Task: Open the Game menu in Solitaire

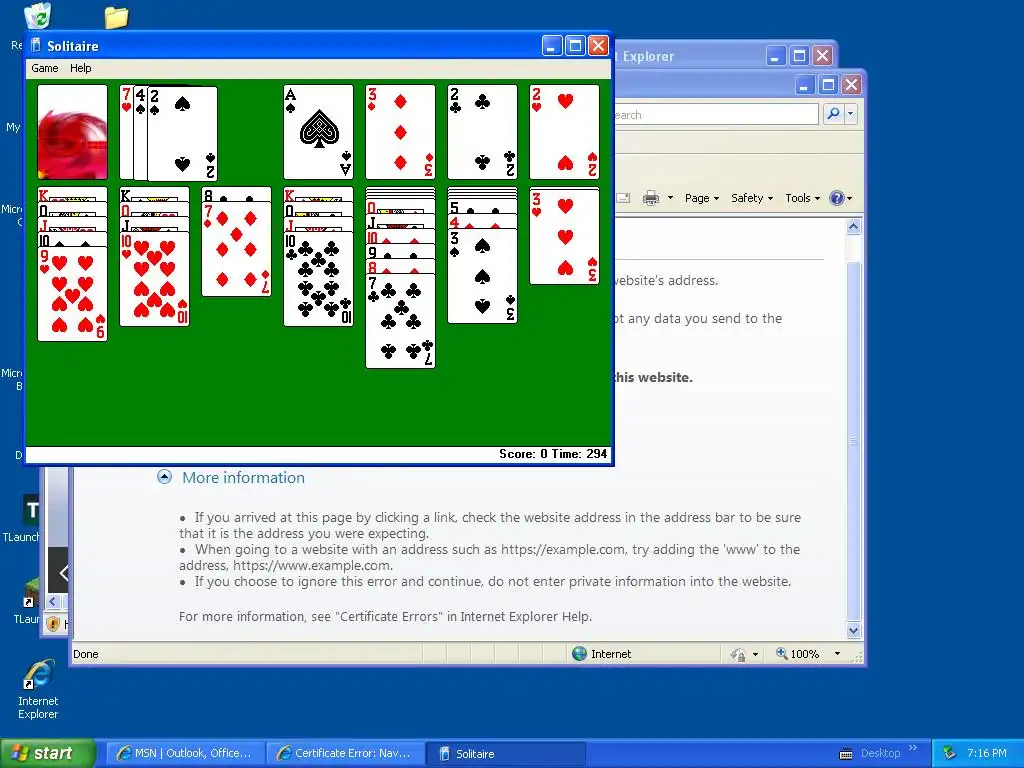Action: [x=44, y=68]
